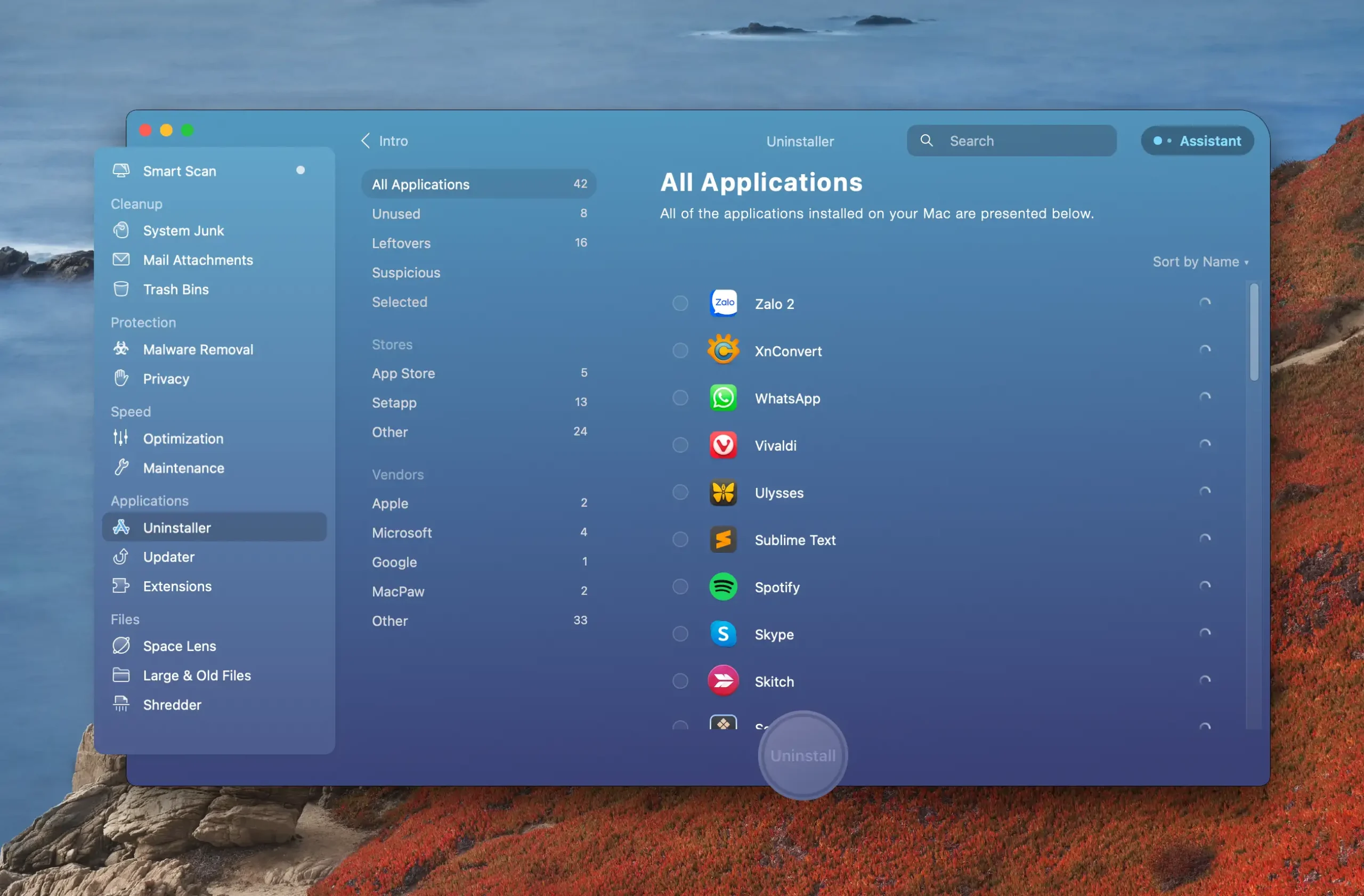This screenshot has width=1364, height=896.
Task: Select the Zalo 2 checkbox
Action: click(x=680, y=303)
